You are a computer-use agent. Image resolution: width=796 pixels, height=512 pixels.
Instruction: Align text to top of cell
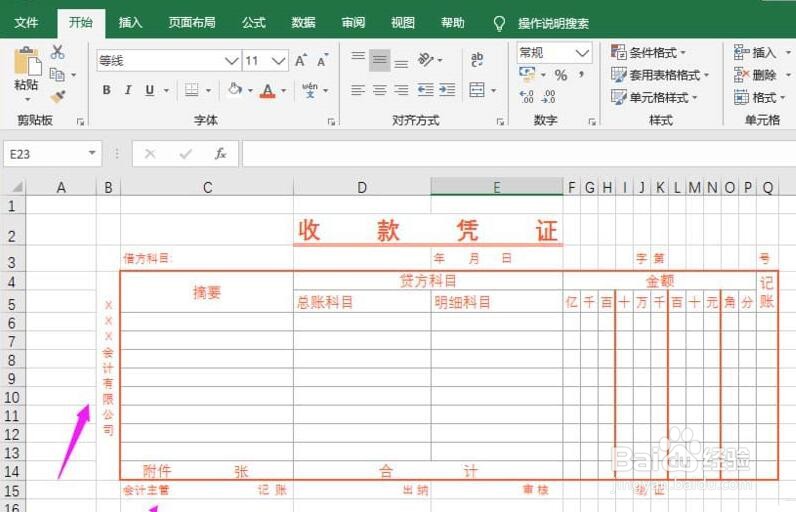coord(358,56)
